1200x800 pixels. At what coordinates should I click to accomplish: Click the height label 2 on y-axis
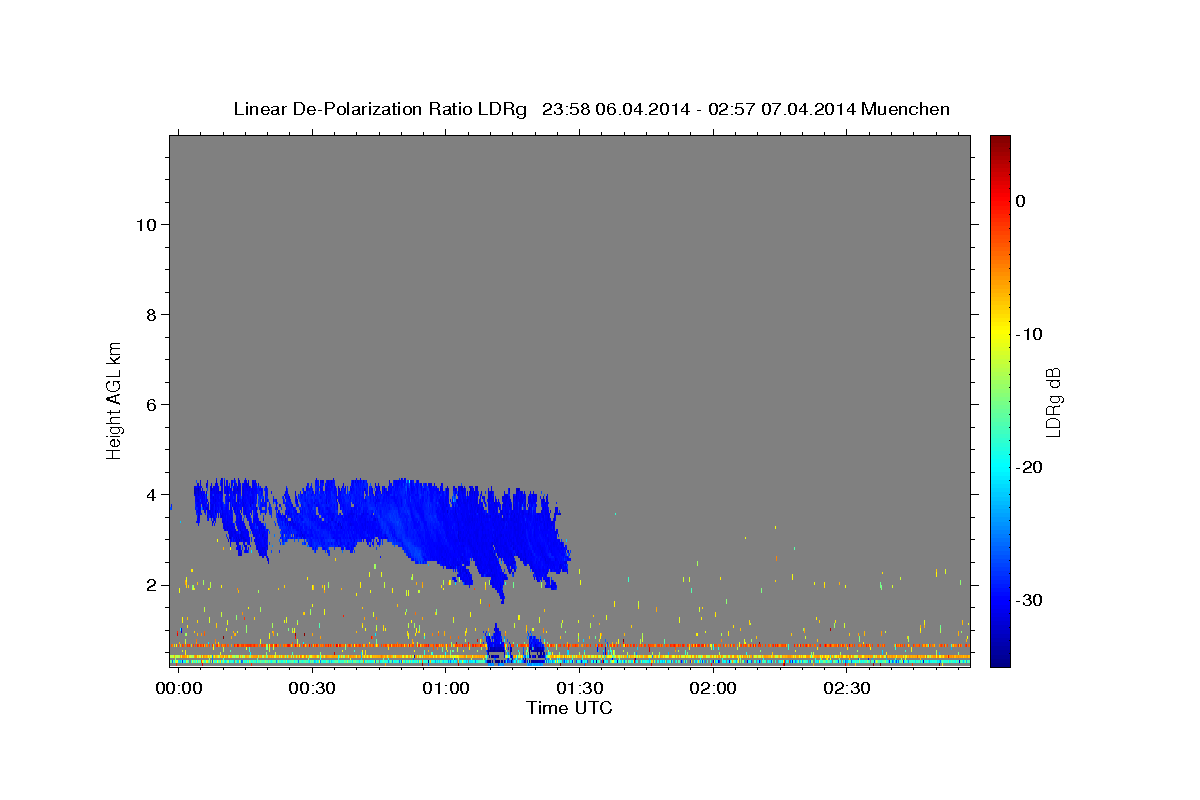149,585
